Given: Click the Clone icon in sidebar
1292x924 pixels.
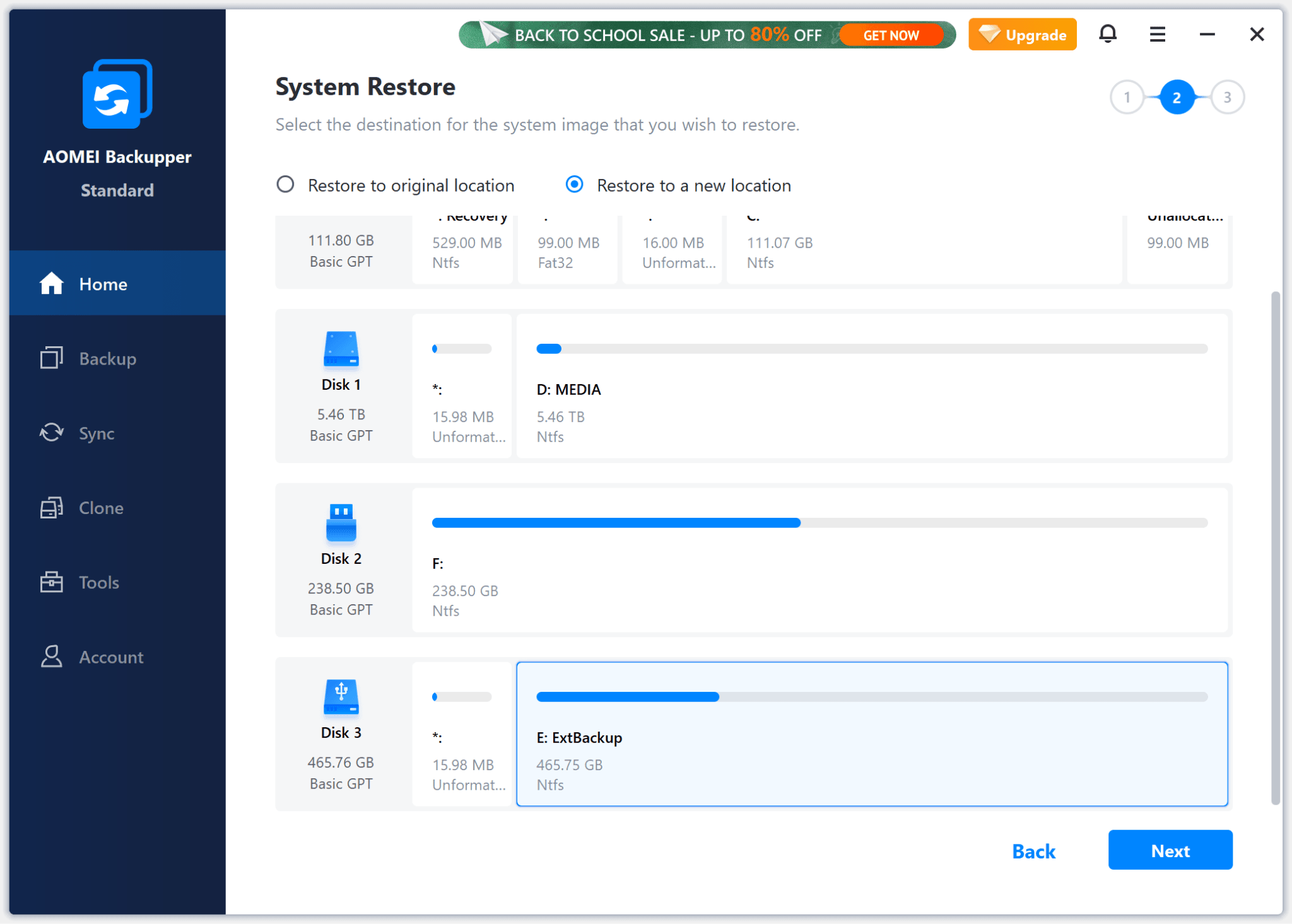Looking at the screenshot, I should coord(52,508).
